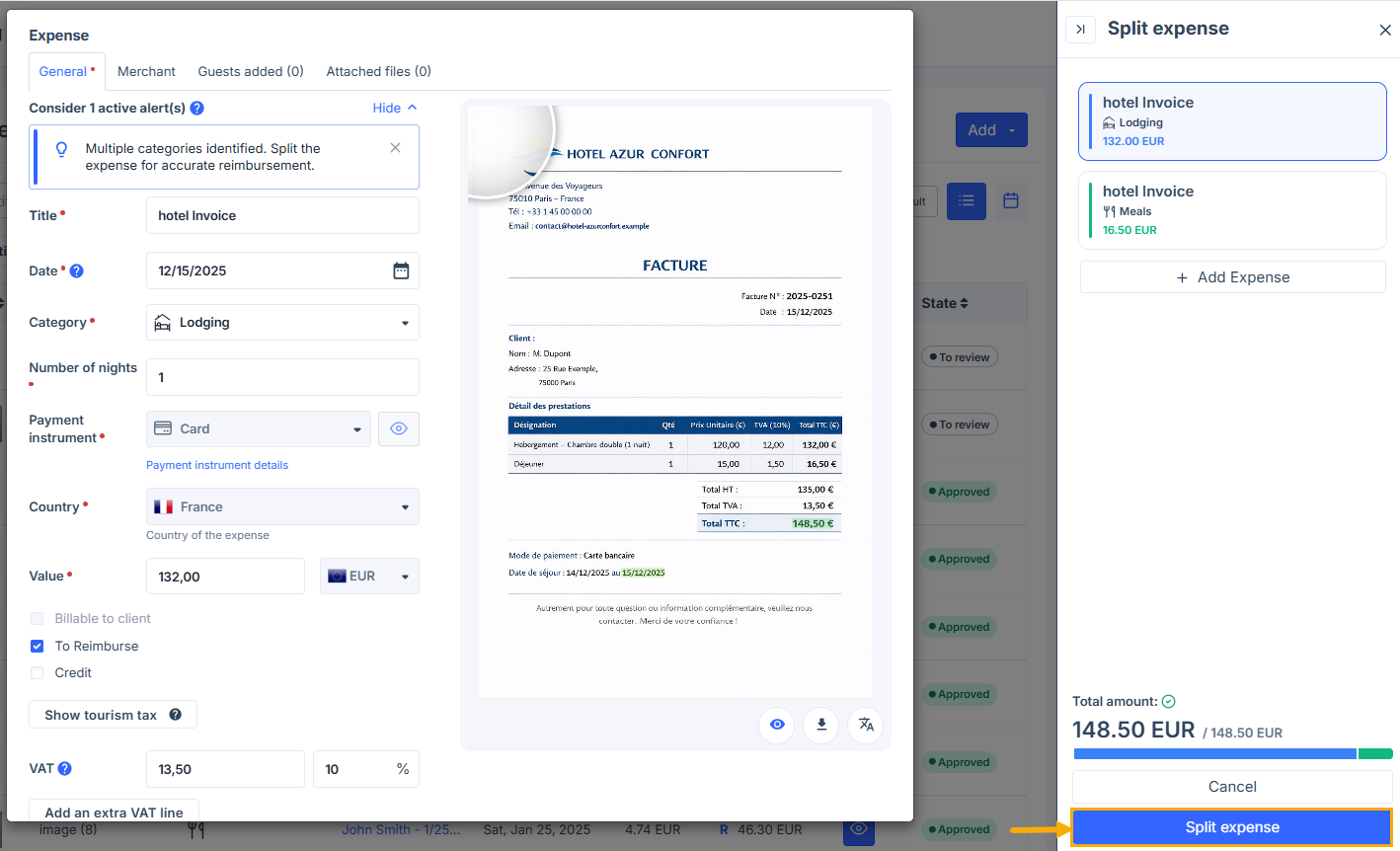This screenshot has height=851, width=1400.
Task: Click the VAT percentage field
Action: click(x=366, y=769)
